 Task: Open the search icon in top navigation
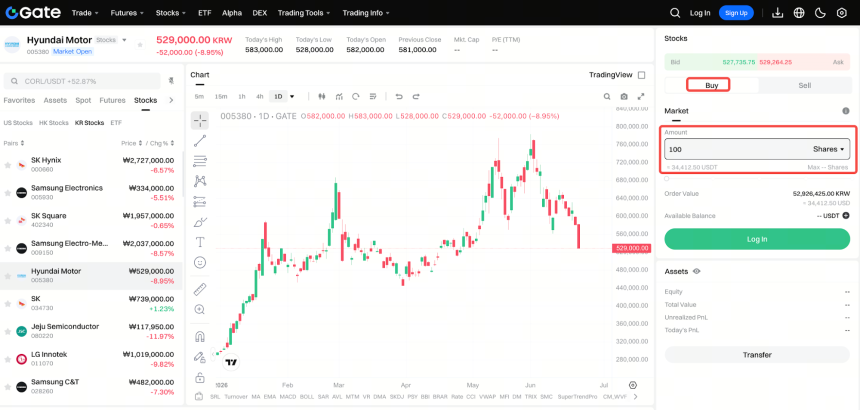(675, 13)
